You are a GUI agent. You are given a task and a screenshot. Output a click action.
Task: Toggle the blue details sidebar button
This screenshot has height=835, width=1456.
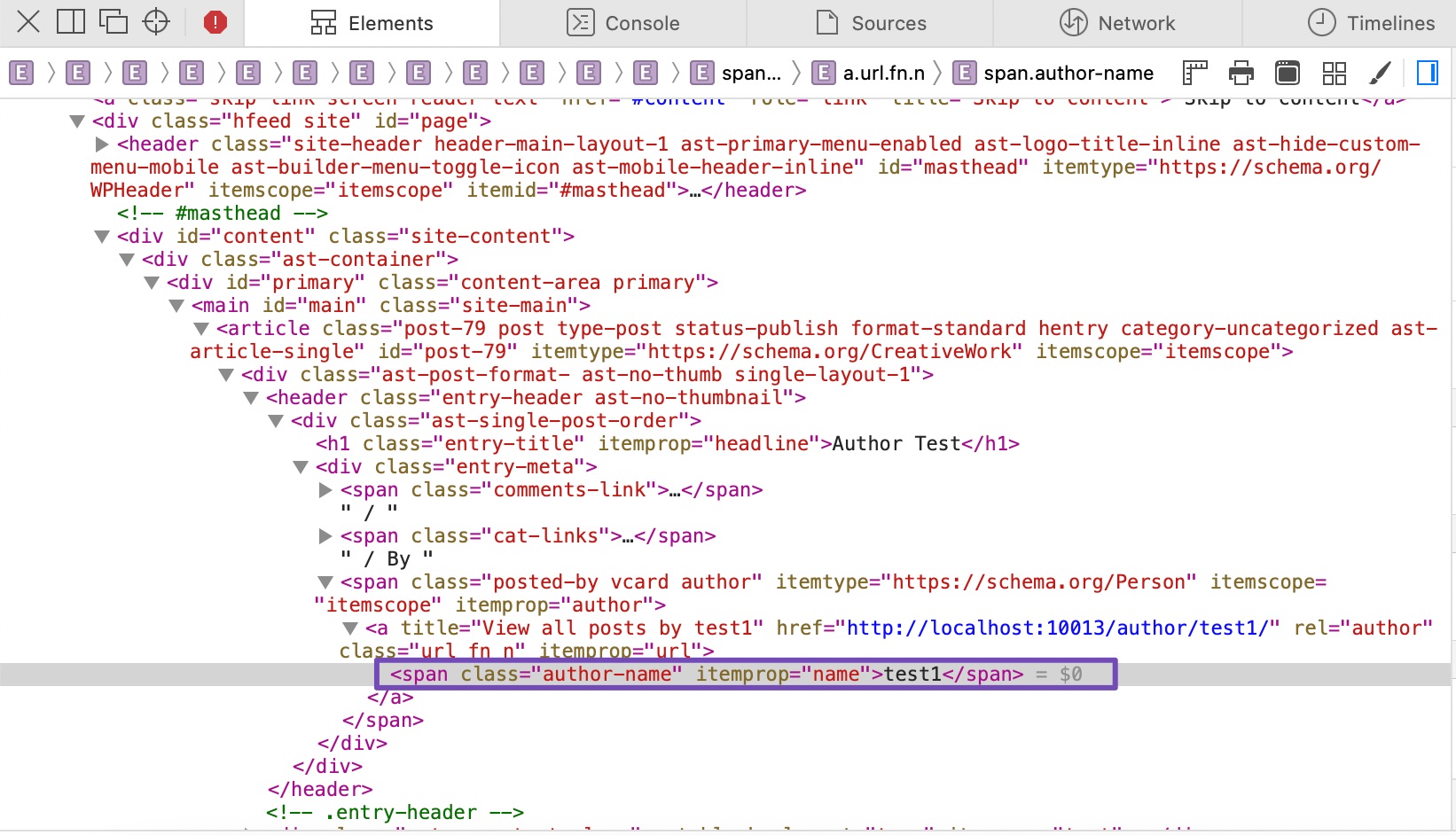click(1427, 73)
